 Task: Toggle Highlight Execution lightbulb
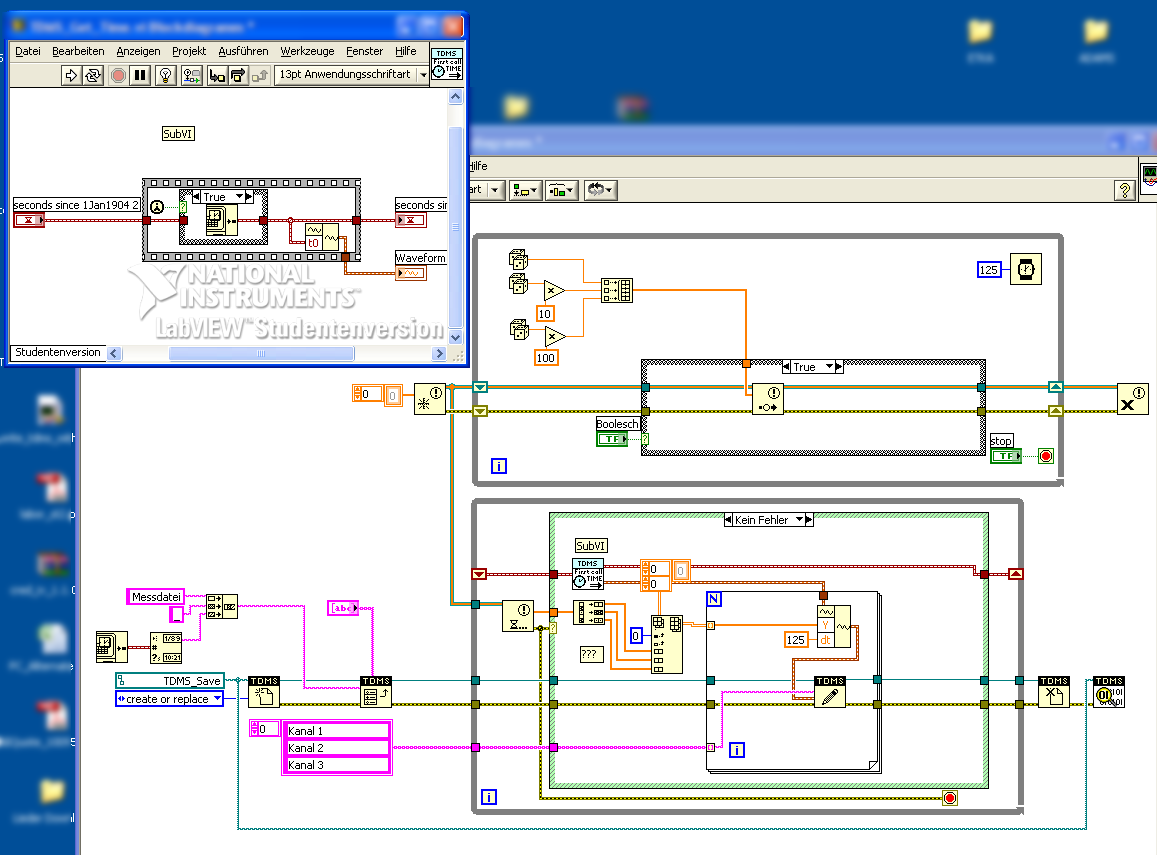[166, 75]
